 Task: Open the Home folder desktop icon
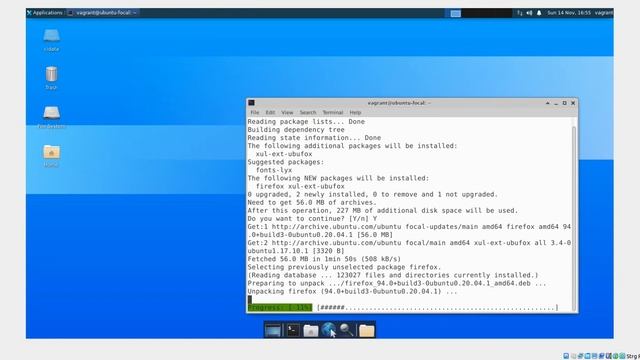pyautogui.click(x=51, y=156)
